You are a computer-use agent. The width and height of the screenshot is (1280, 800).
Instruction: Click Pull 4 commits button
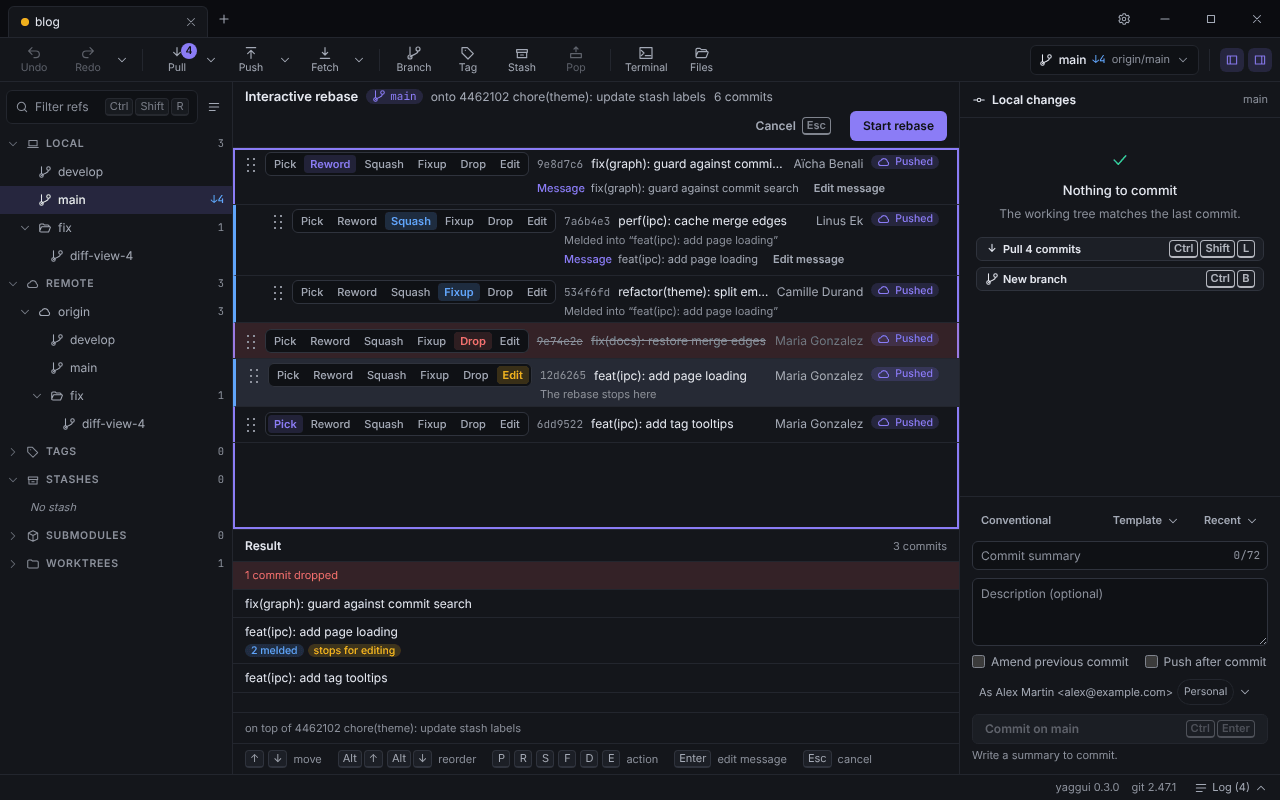tap(1120, 249)
